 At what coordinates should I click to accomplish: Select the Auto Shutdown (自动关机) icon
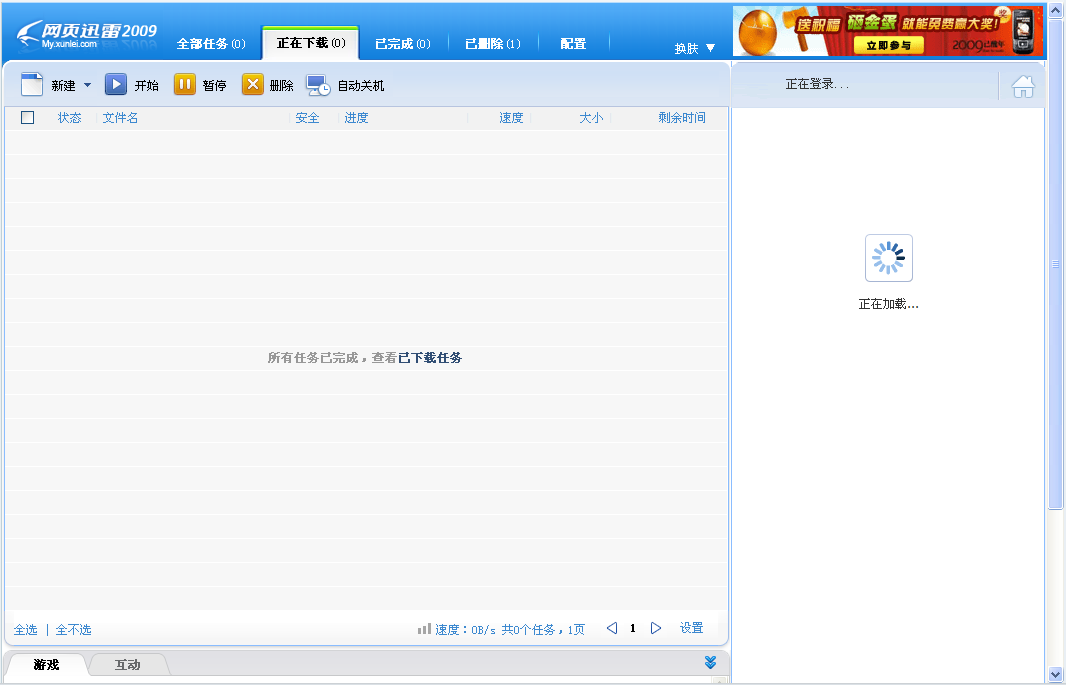click(320, 85)
